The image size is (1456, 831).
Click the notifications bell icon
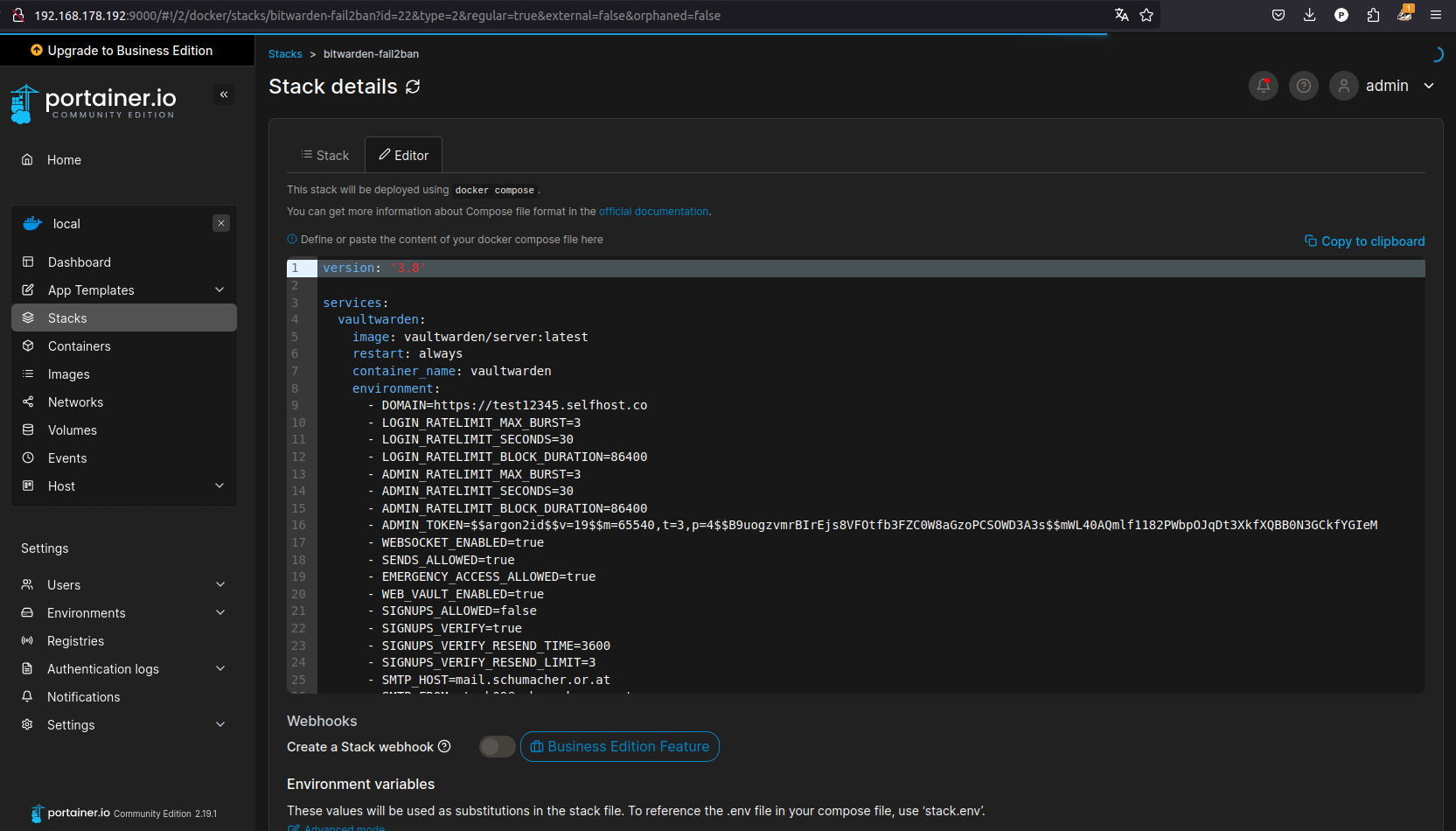point(1263,86)
